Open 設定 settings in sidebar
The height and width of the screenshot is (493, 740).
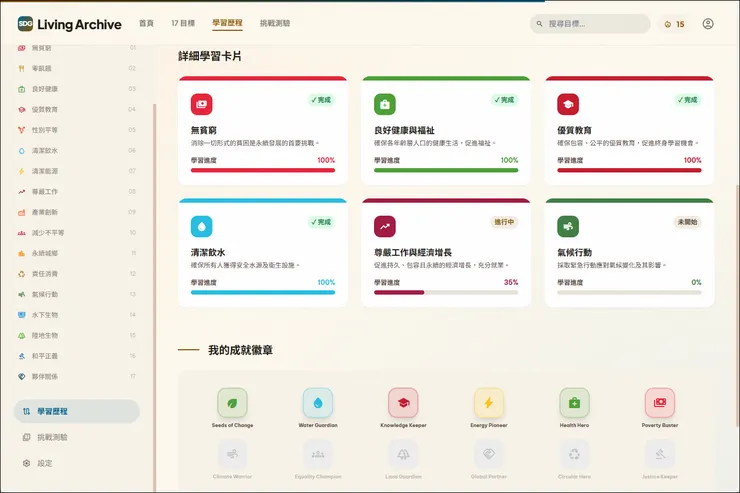[76, 463]
